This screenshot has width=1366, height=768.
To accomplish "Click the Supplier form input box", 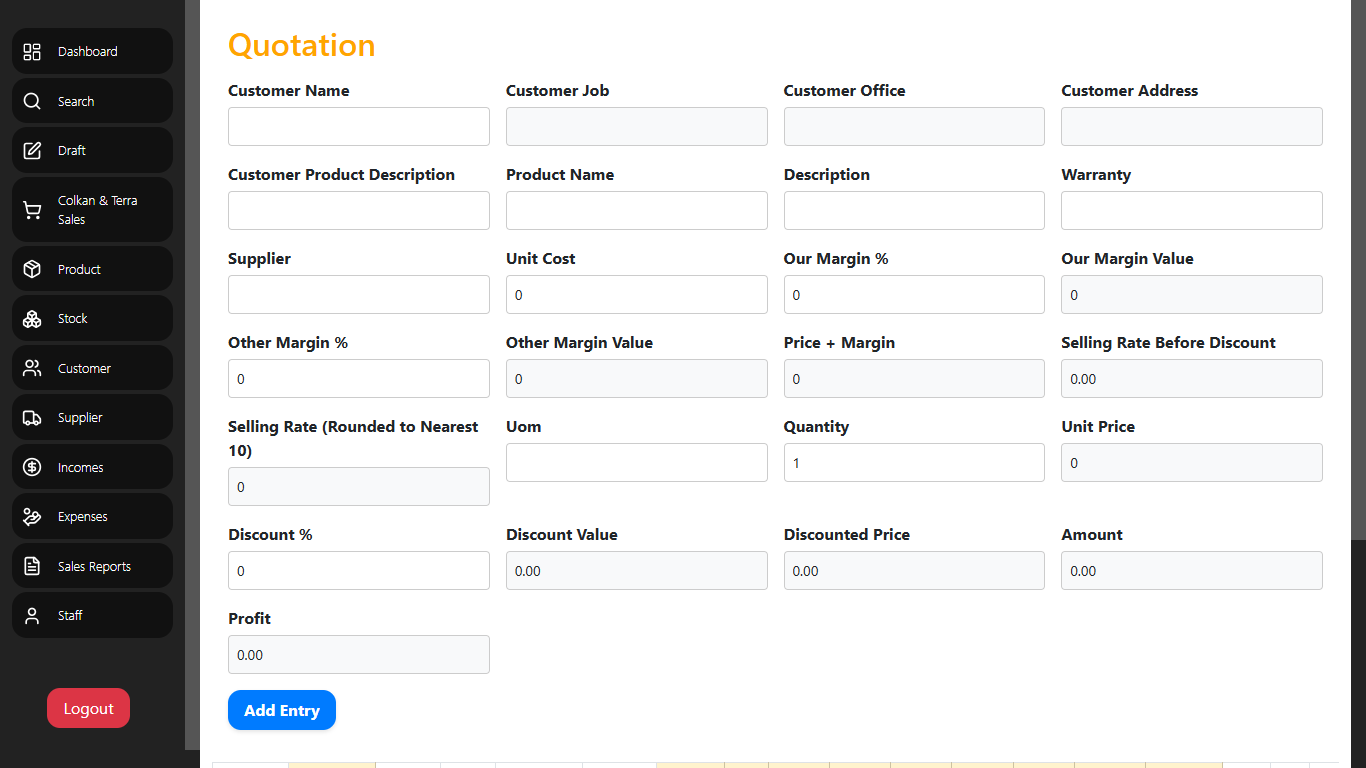I will pyautogui.click(x=359, y=295).
